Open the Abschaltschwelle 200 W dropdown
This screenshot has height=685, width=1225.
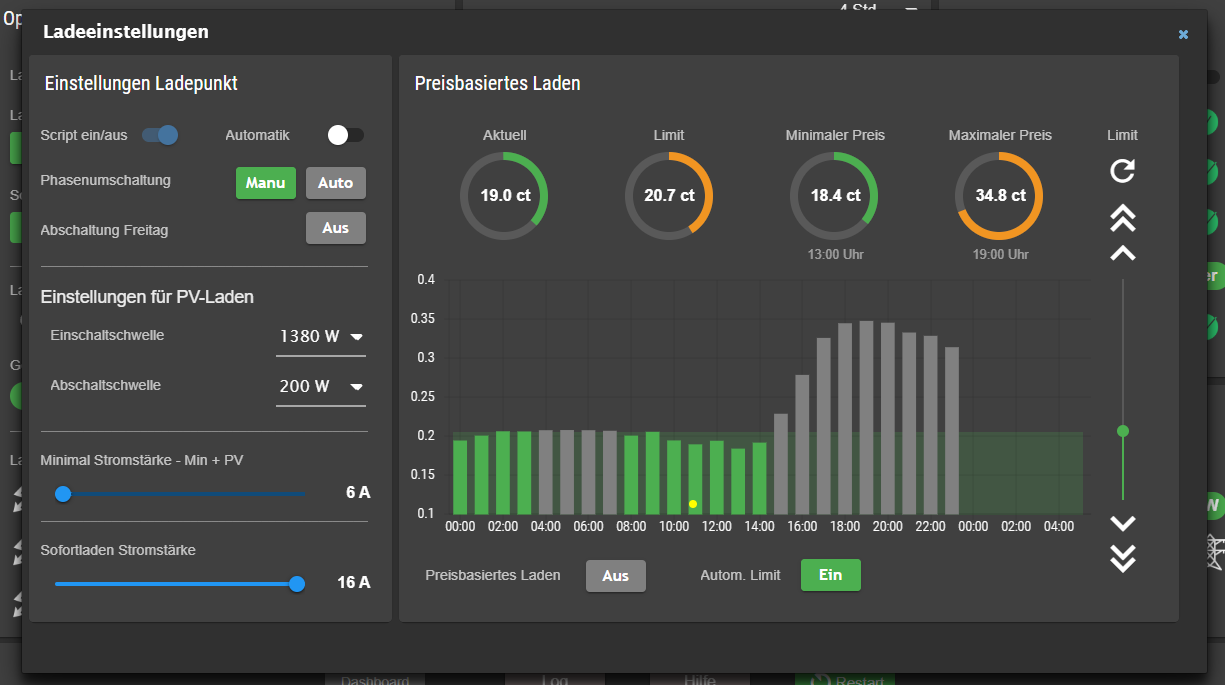pyautogui.click(x=321, y=387)
